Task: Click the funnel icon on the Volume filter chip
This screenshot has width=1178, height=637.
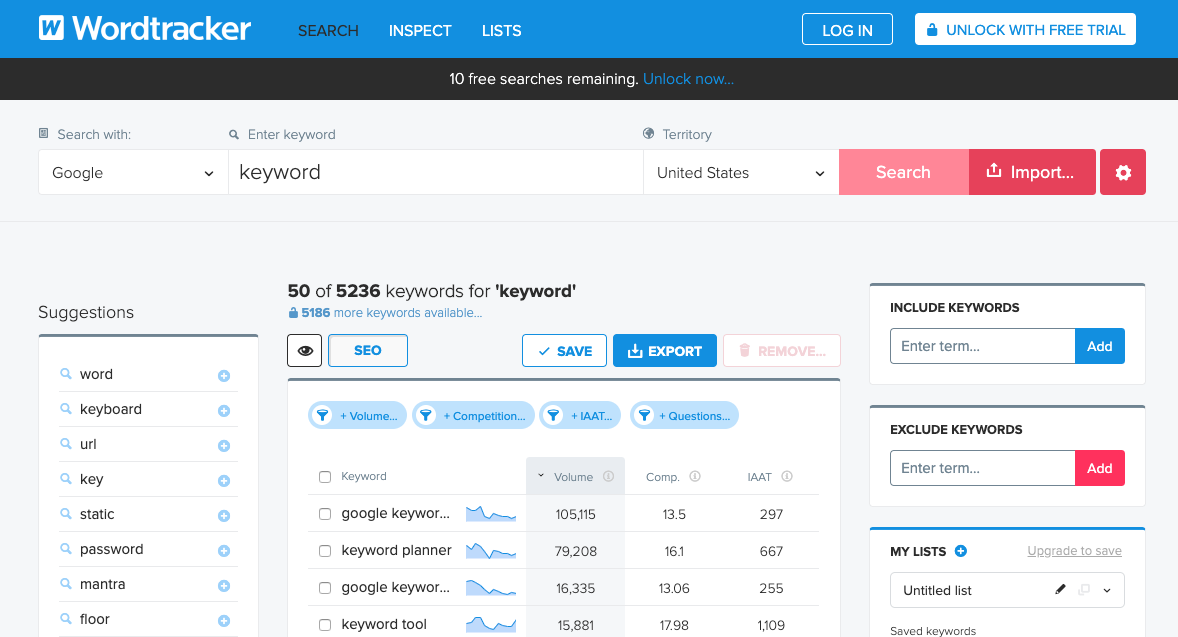Action: [322, 415]
